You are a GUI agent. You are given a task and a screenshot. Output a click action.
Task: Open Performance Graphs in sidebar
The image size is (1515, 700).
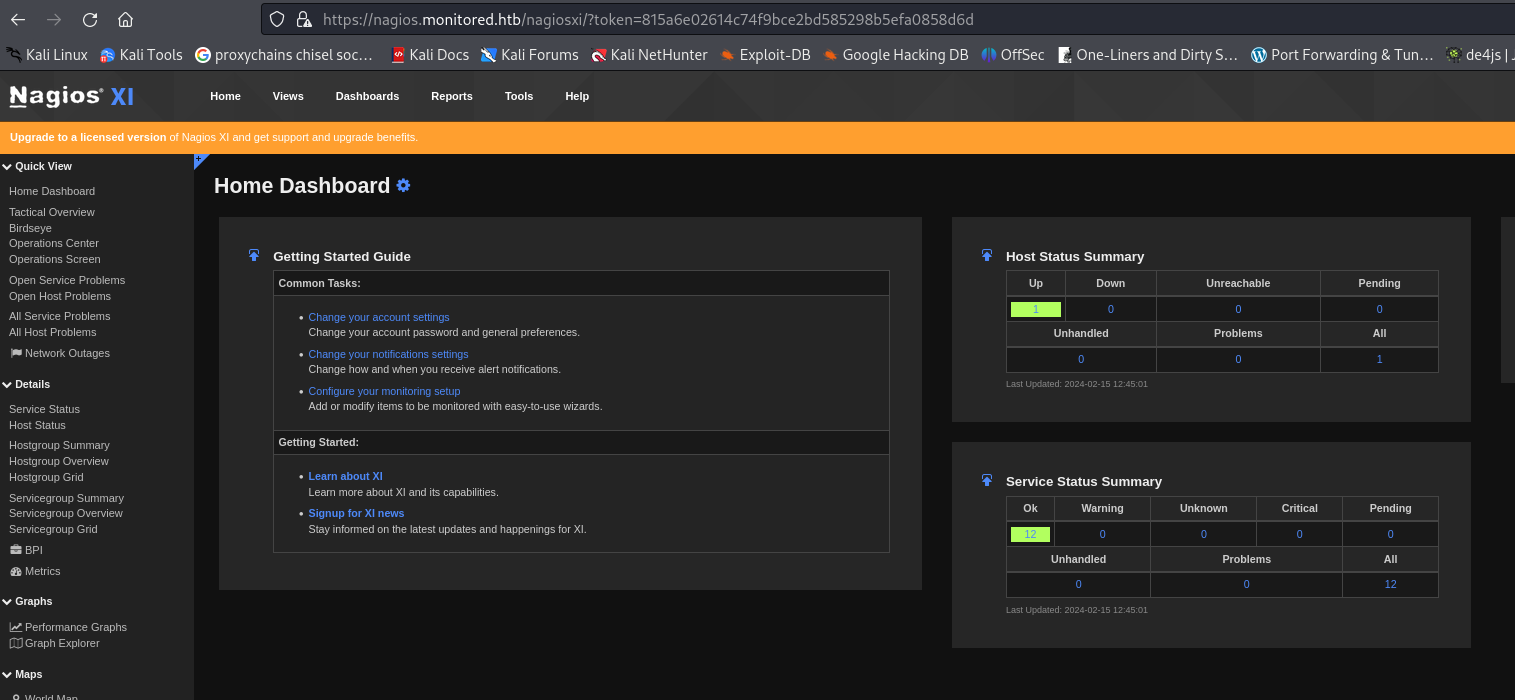(68, 627)
